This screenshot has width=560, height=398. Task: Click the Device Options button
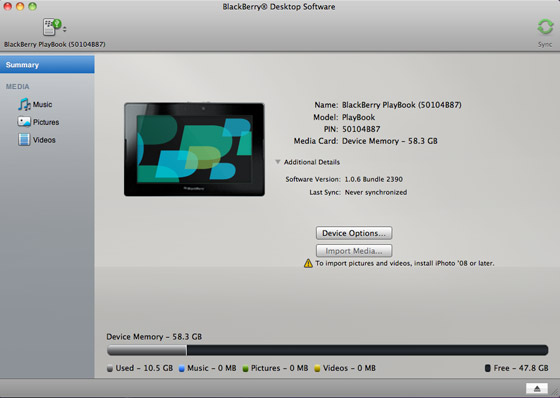354,233
